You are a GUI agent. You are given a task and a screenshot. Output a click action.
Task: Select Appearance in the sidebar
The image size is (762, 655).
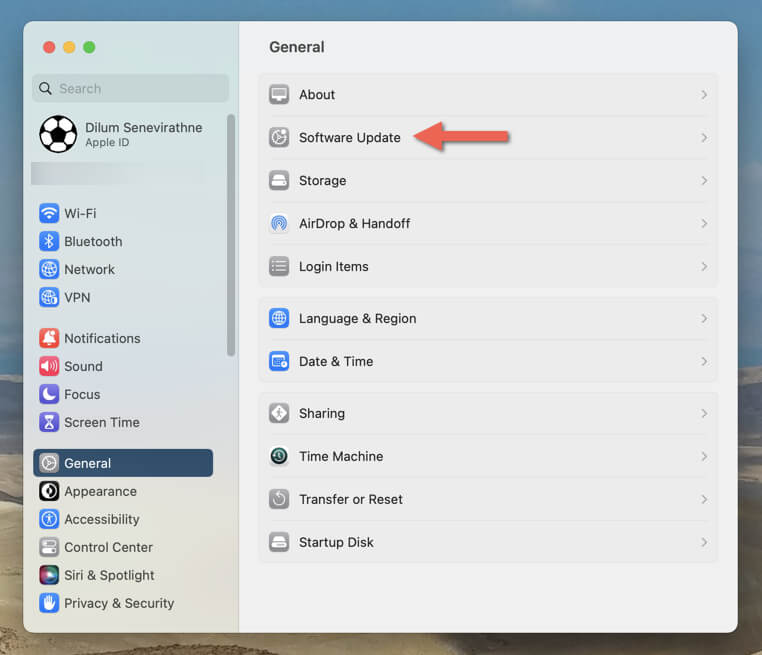click(100, 491)
